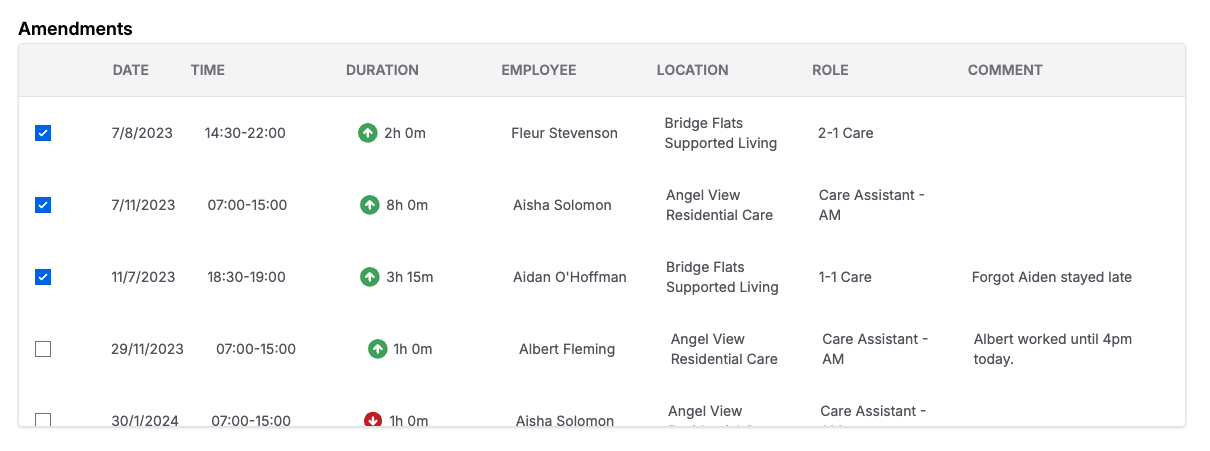Click the Aidan O'Hoffman employee name
This screenshot has width=1210, height=451.
click(570, 277)
